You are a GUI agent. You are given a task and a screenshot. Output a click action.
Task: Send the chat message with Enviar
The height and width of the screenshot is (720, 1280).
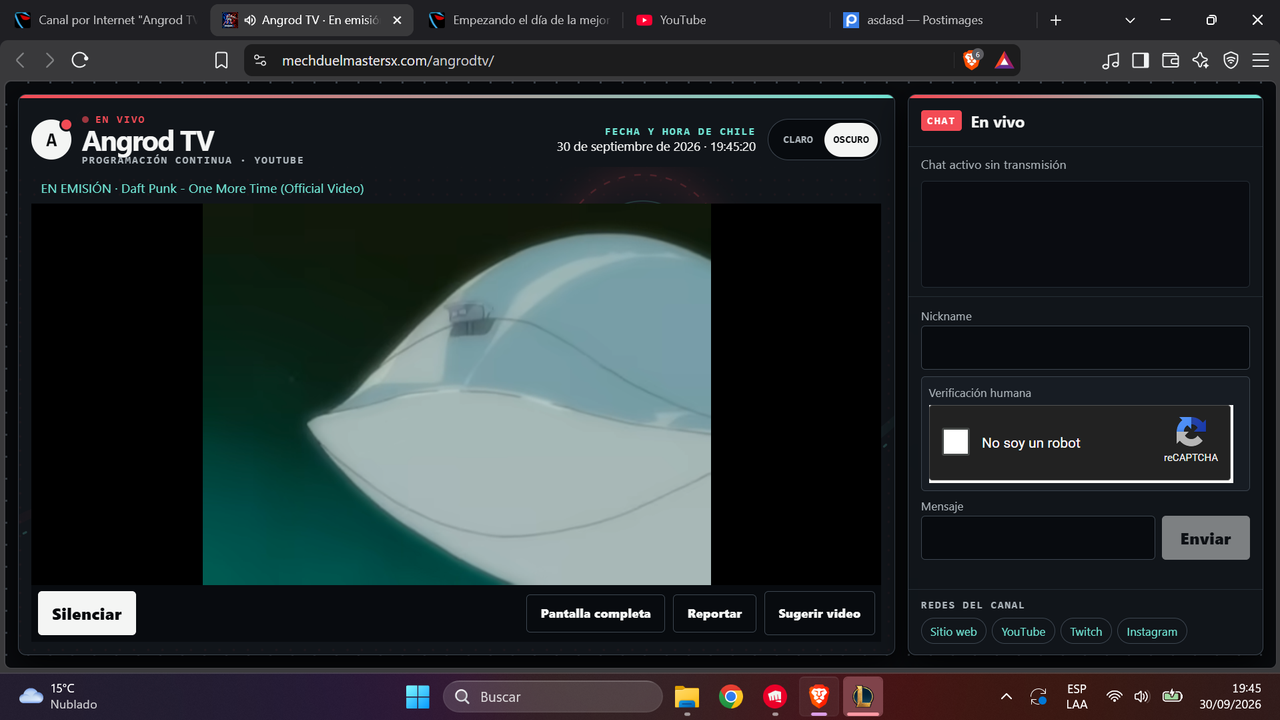[1205, 538]
